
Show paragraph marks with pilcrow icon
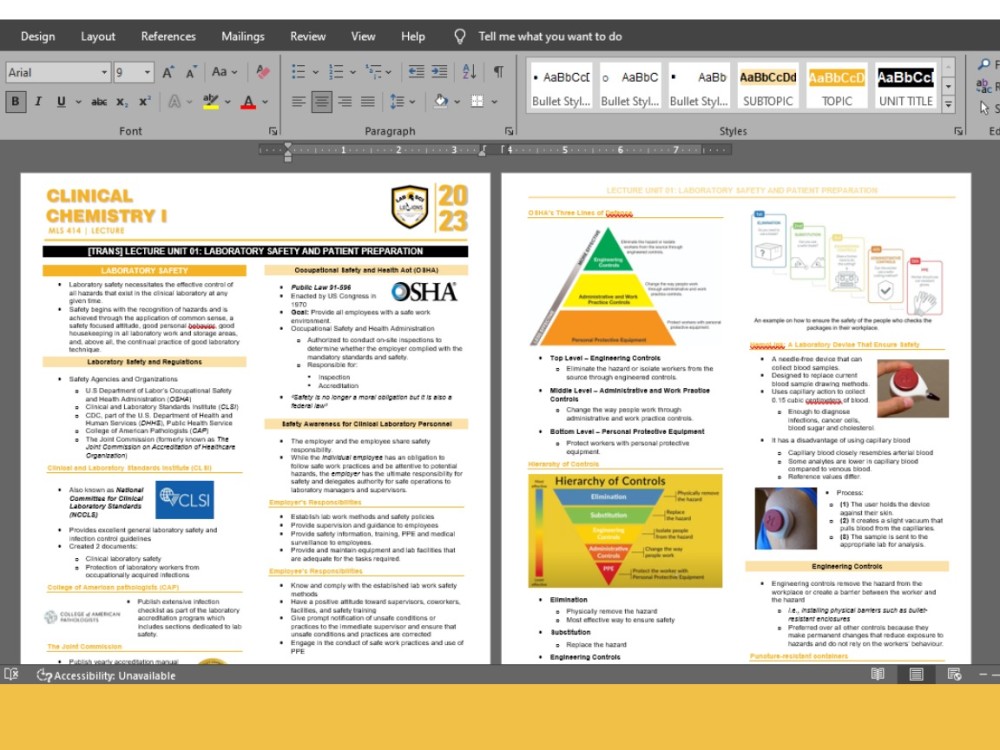click(499, 71)
